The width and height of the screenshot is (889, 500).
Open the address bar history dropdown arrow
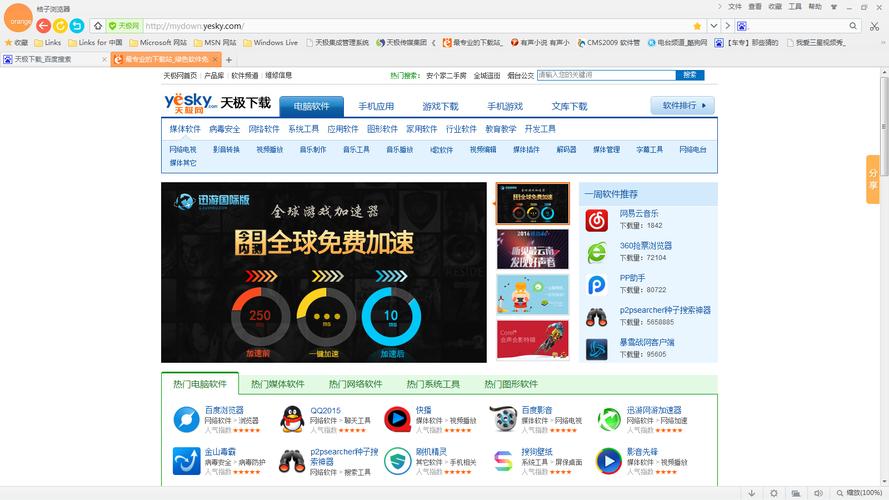714,26
